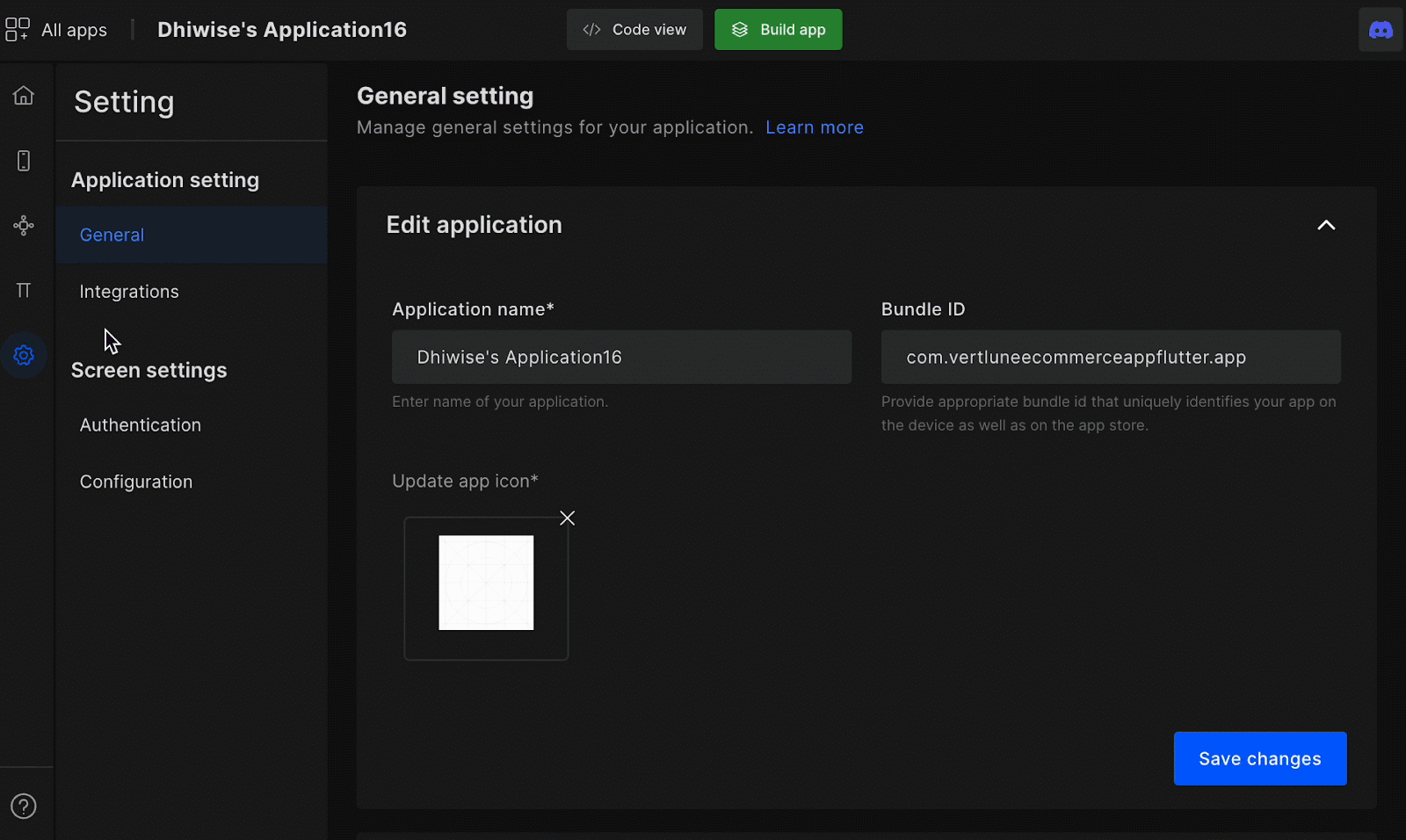
Task: Open the API integration icon in sidebar
Action: click(24, 225)
